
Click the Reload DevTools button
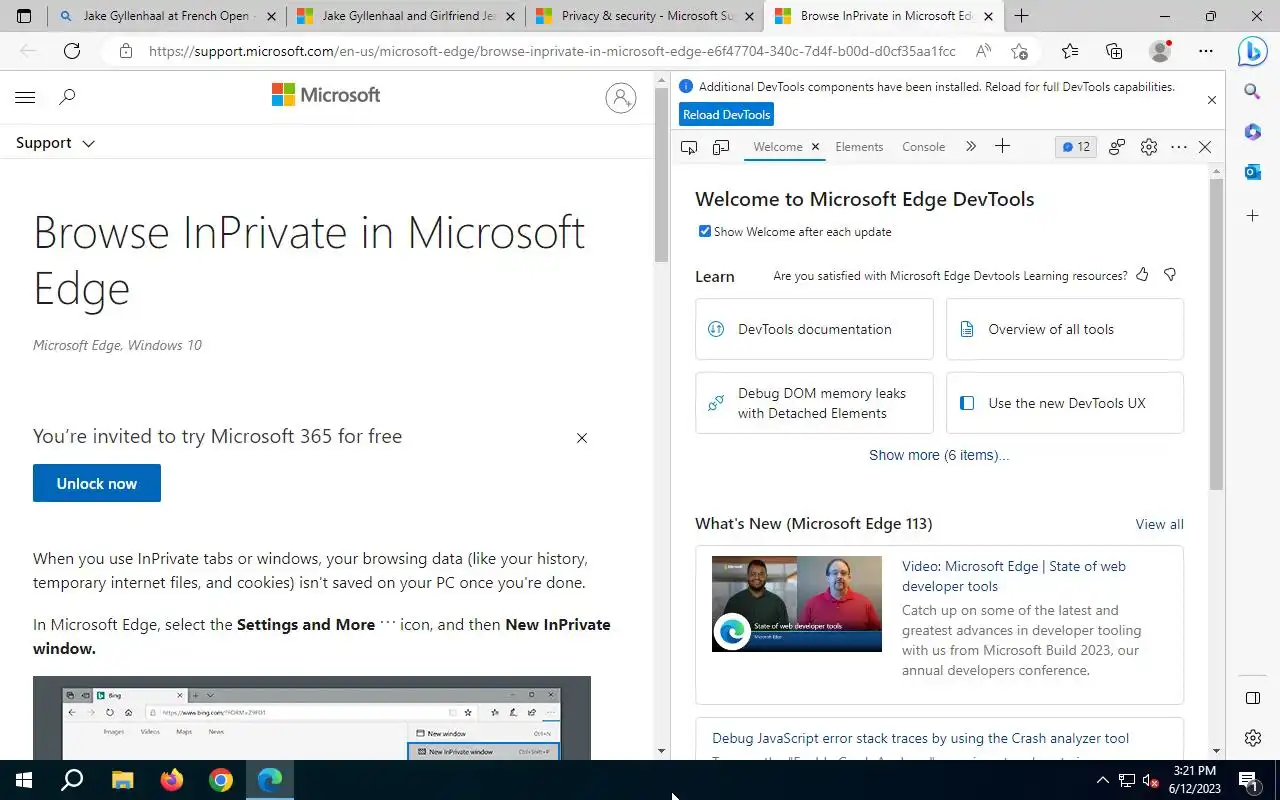coord(727,114)
